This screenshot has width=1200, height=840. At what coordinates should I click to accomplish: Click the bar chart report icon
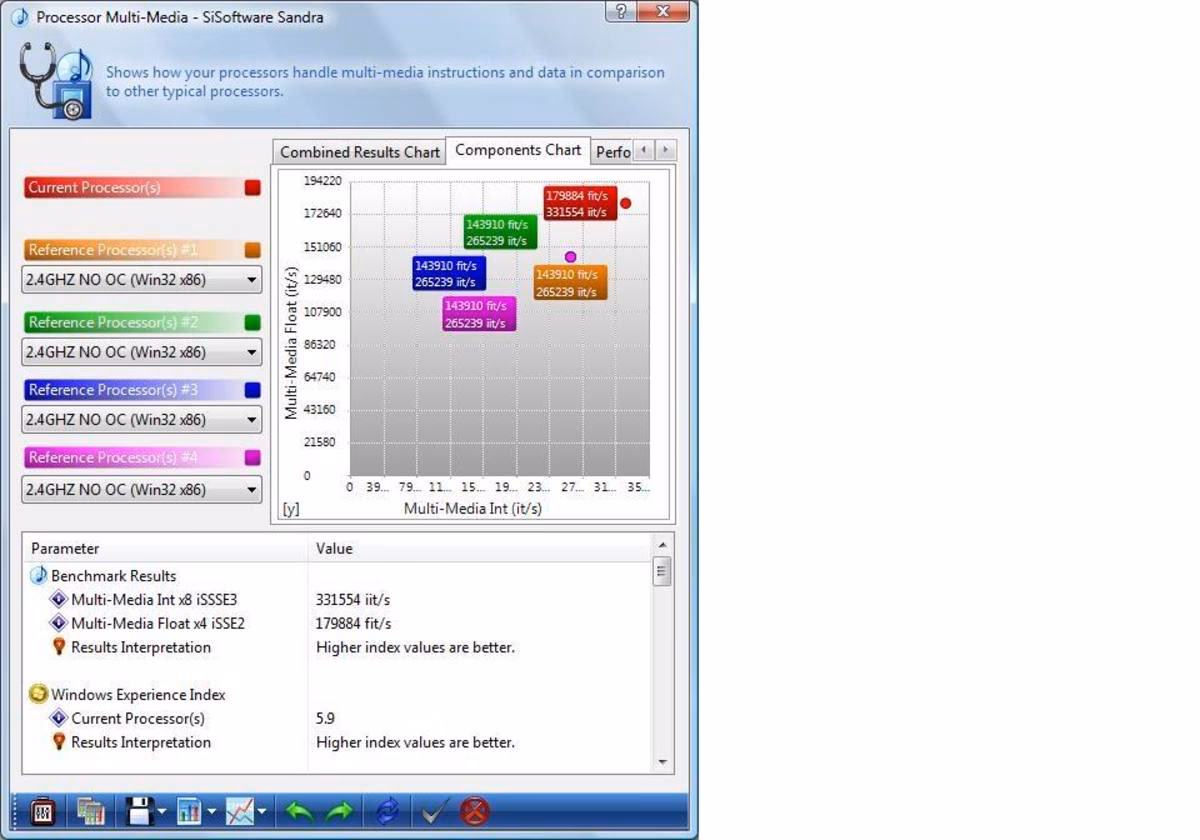point(190,812)
